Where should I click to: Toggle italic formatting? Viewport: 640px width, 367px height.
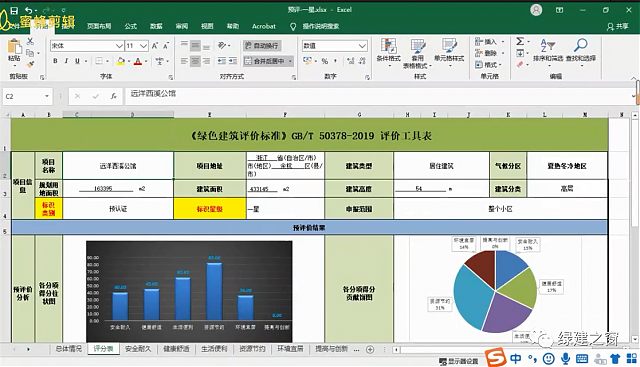(66, 61)
